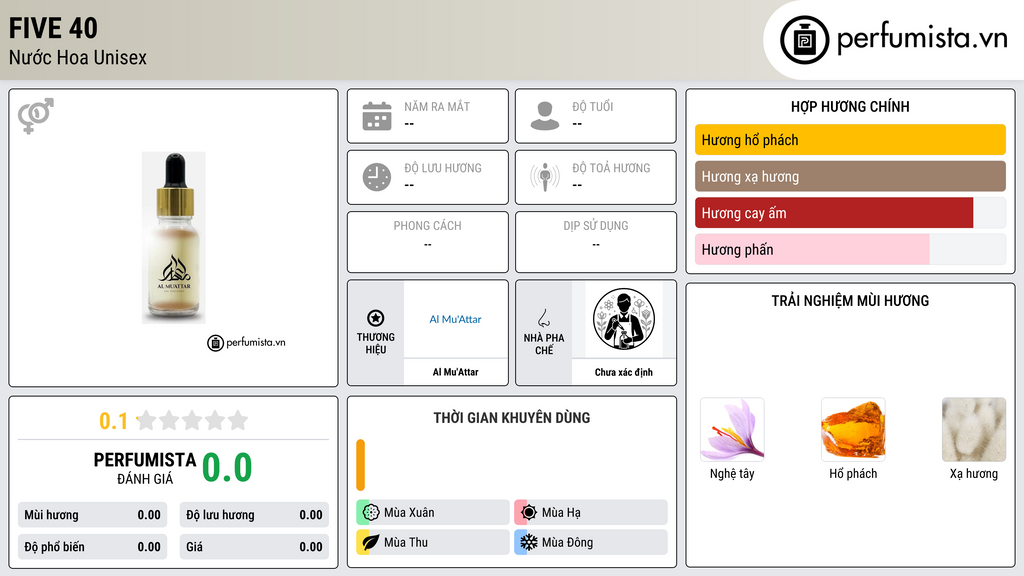Click the leaf icon for Mùa Thu
Image resolution: width=1024 pixels, height=576 pixels.
[x=371, y=542]
